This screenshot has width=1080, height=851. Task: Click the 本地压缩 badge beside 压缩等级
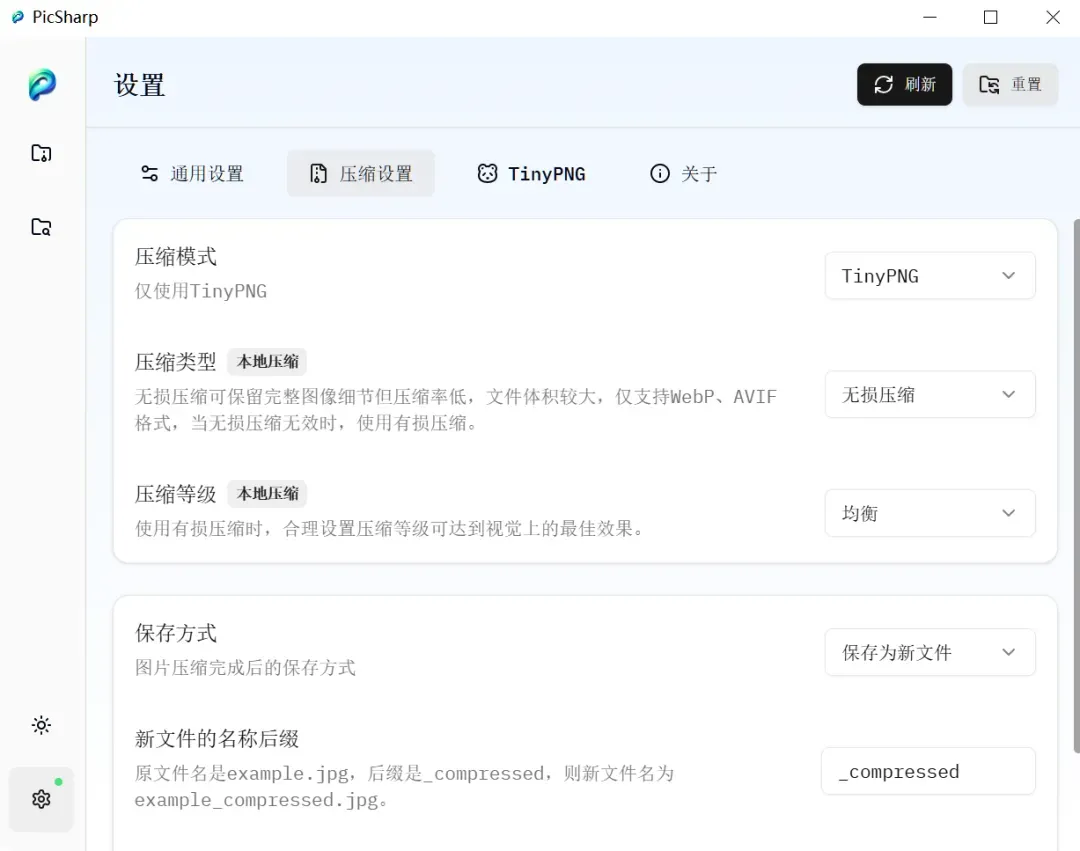click(267, 494)
